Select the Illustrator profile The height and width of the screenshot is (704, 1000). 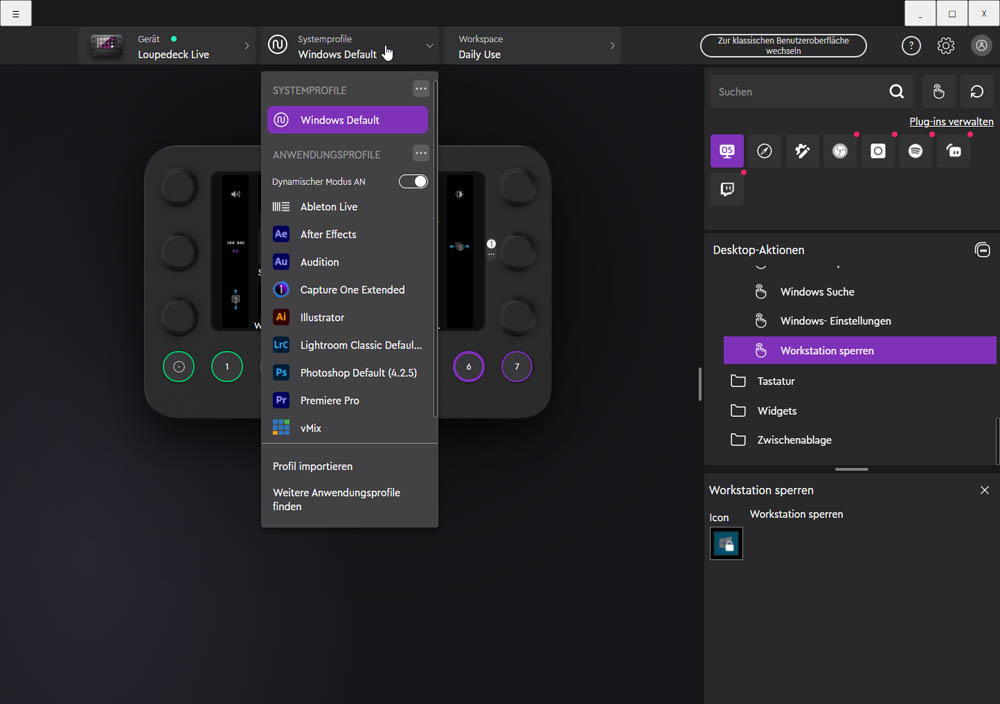[x=348, y=318]
